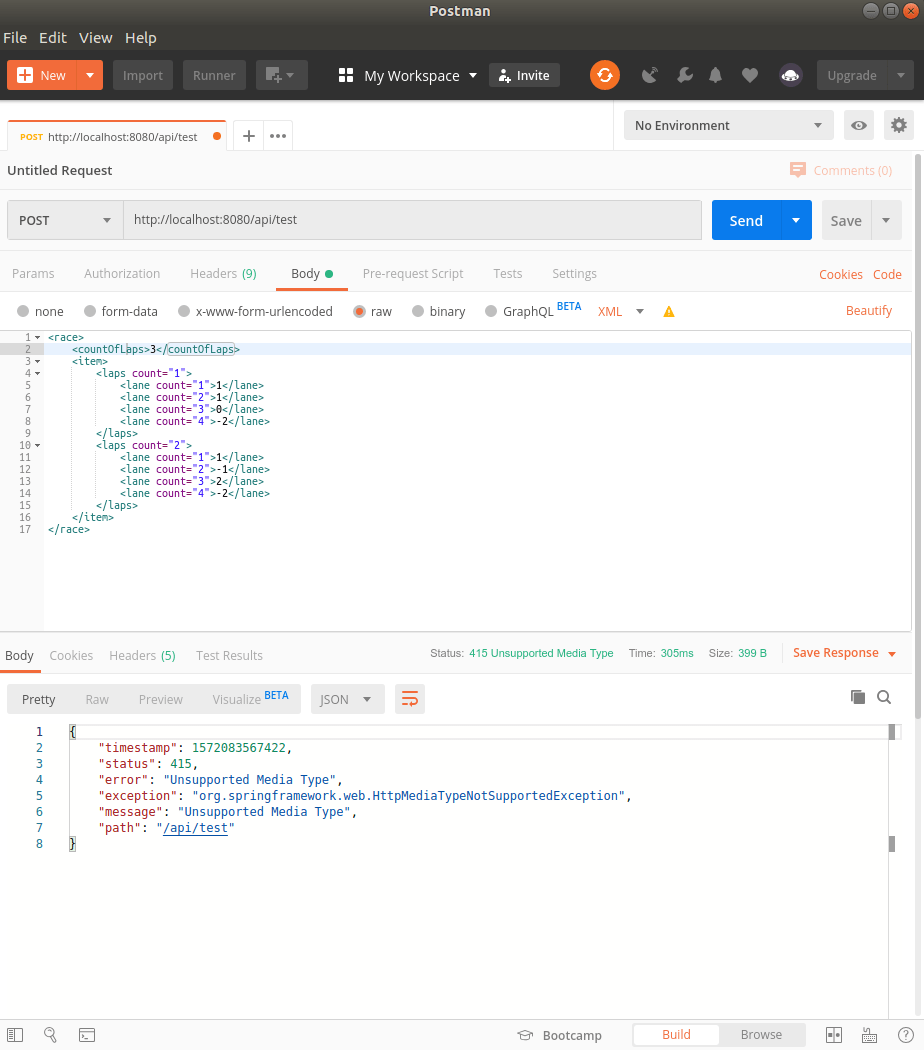
Task: Switch to request Headers (9) tab
Action: [x=223, y=273]
